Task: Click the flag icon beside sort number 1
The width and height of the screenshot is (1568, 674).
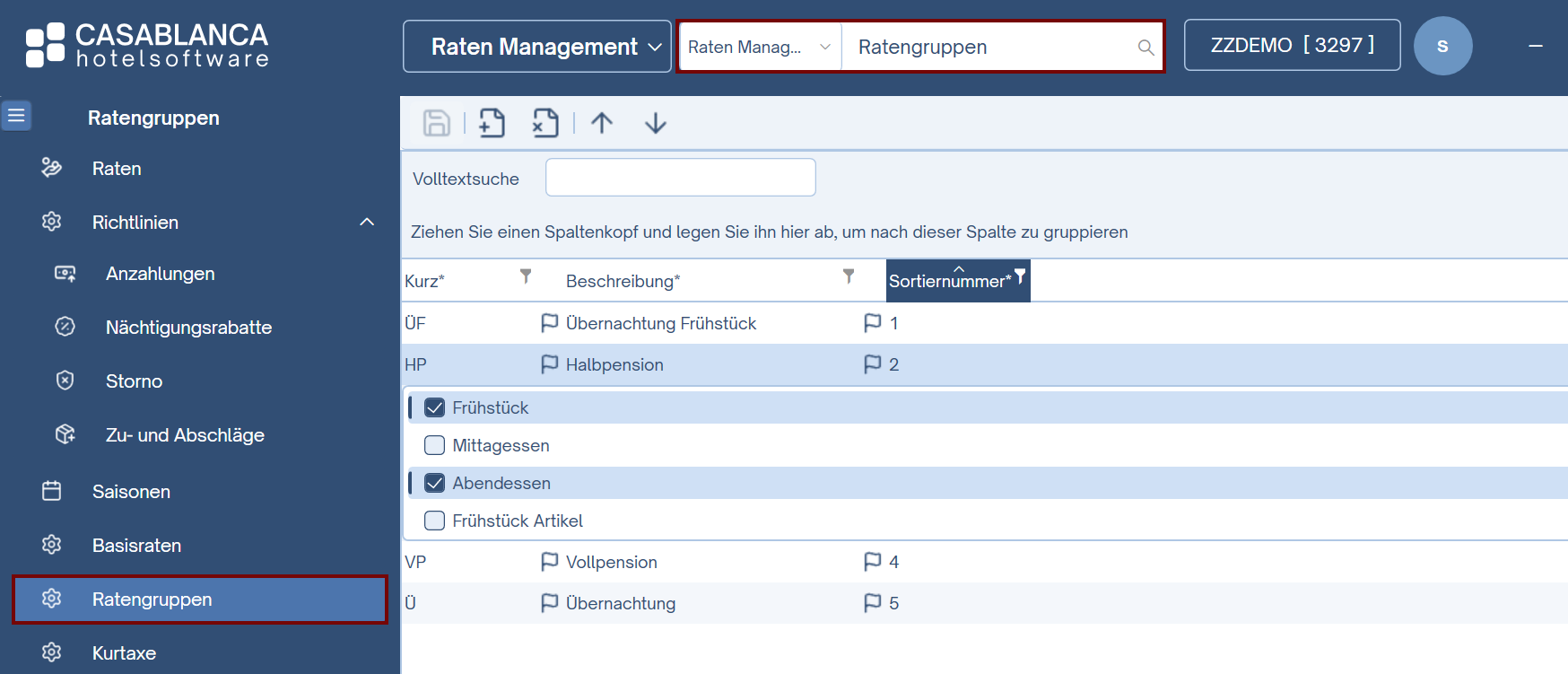Action: point(872,323)
